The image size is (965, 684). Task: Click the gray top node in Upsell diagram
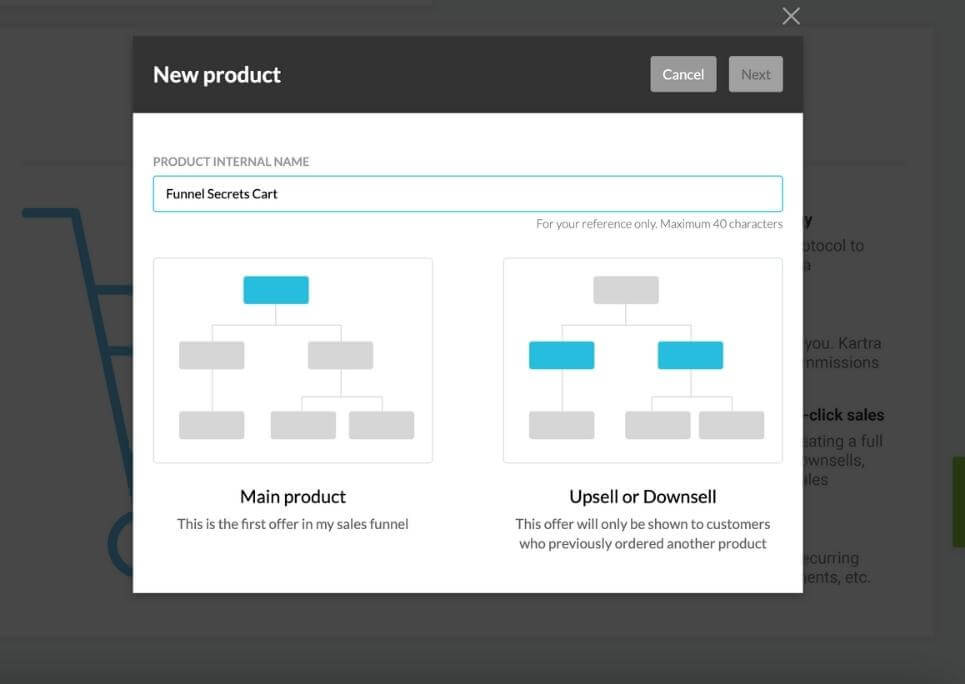[x=626, y=290]
